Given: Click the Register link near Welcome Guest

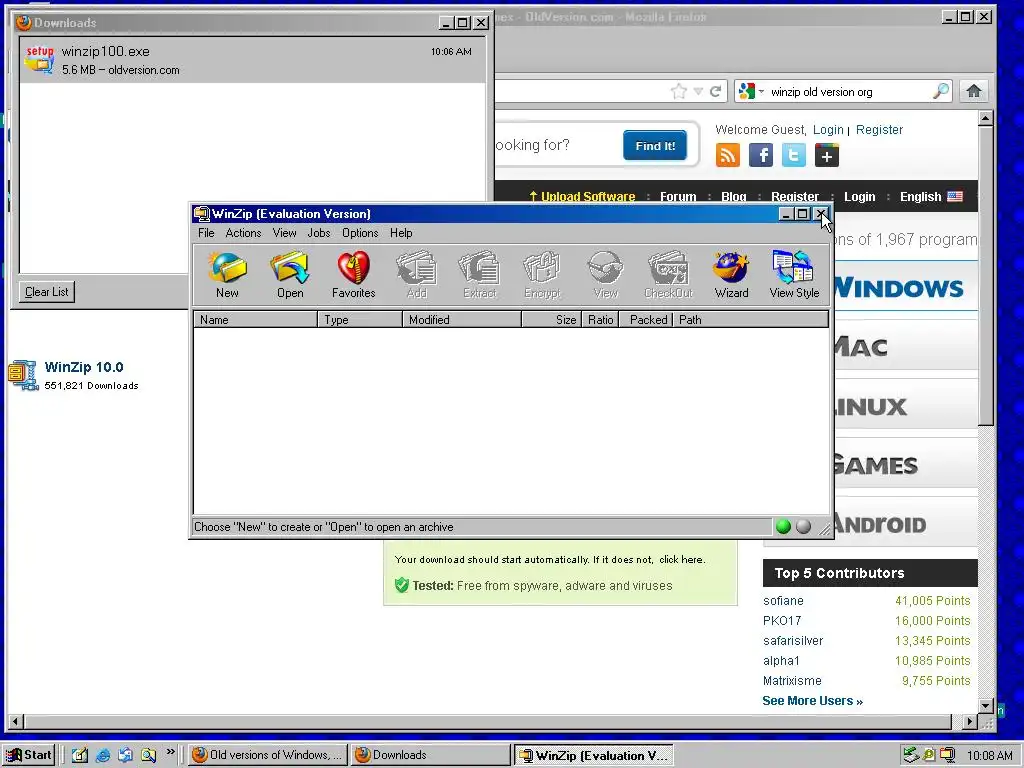Looking at the screenshot, I should point(879,129).
